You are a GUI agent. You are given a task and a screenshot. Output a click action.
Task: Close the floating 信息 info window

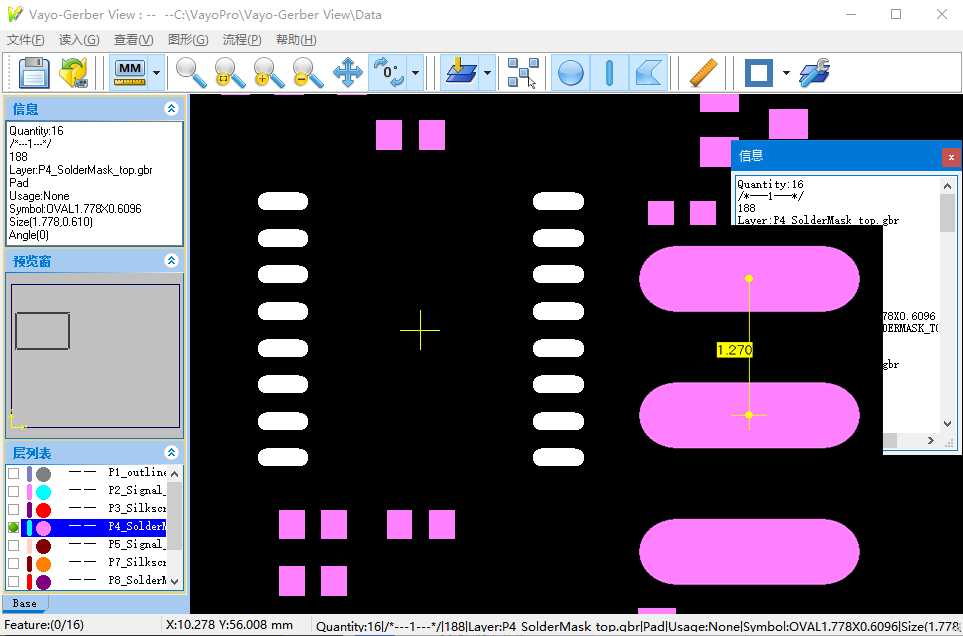[x=951, y=157]
